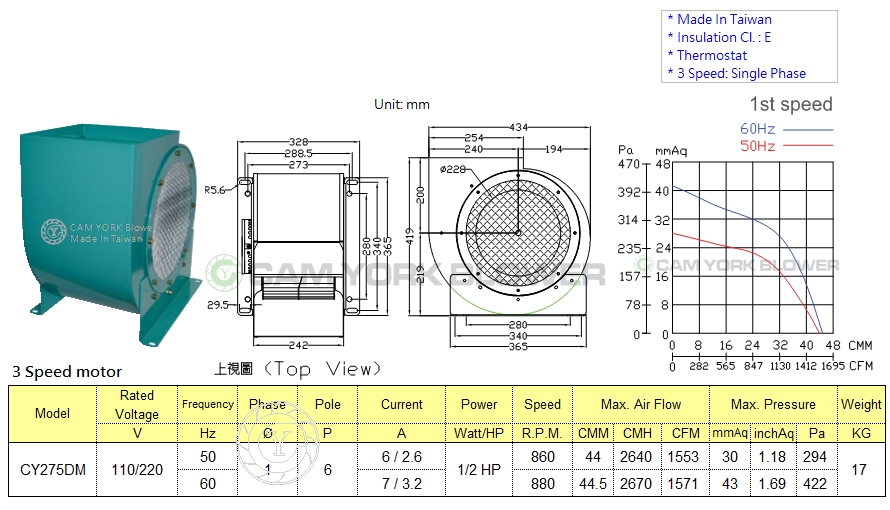Select the '* Insulation Cl. : E' note
This screenshot has height=510, width=890.
coord(719,37)
